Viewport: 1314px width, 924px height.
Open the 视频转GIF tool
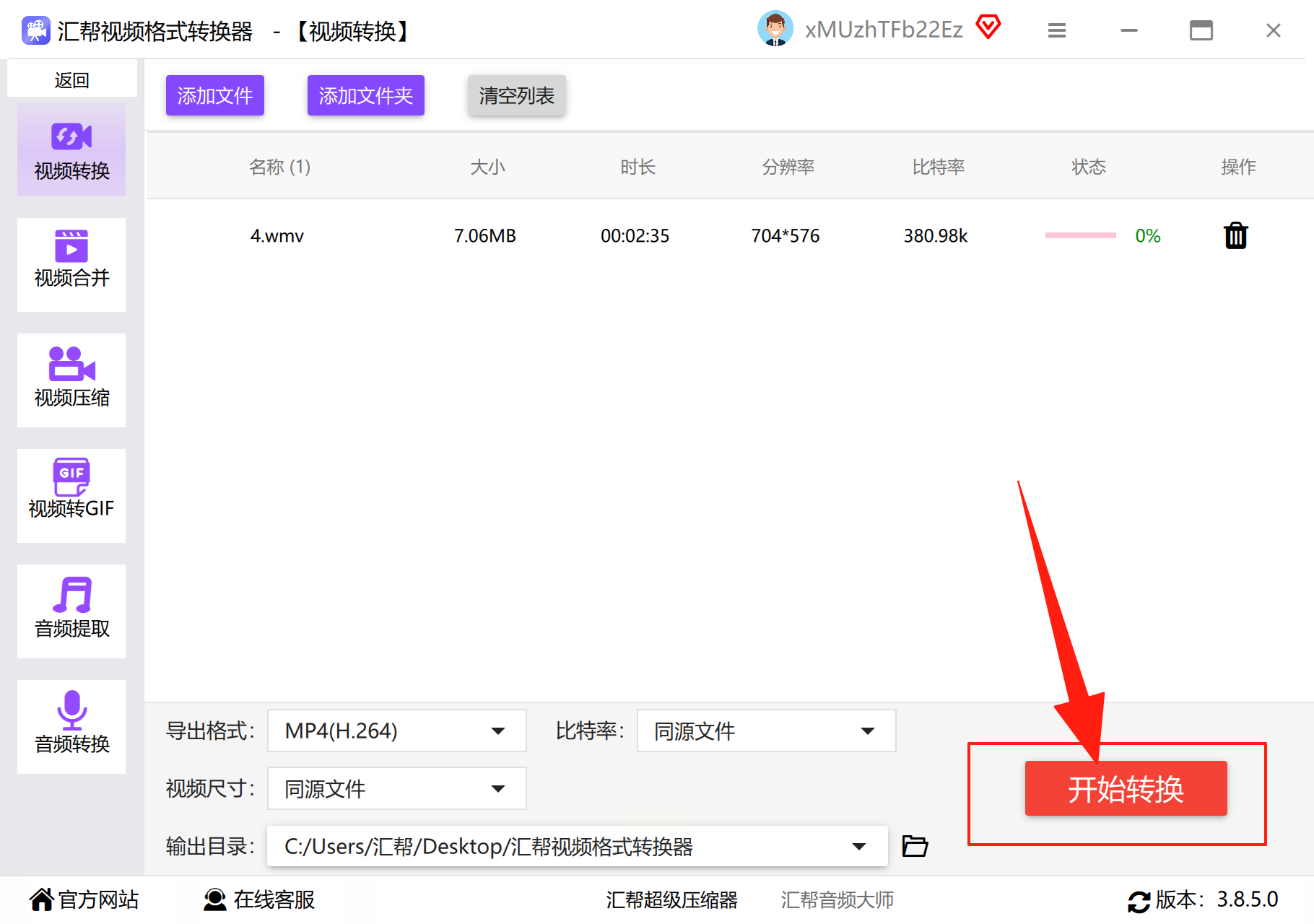(71, 495)
